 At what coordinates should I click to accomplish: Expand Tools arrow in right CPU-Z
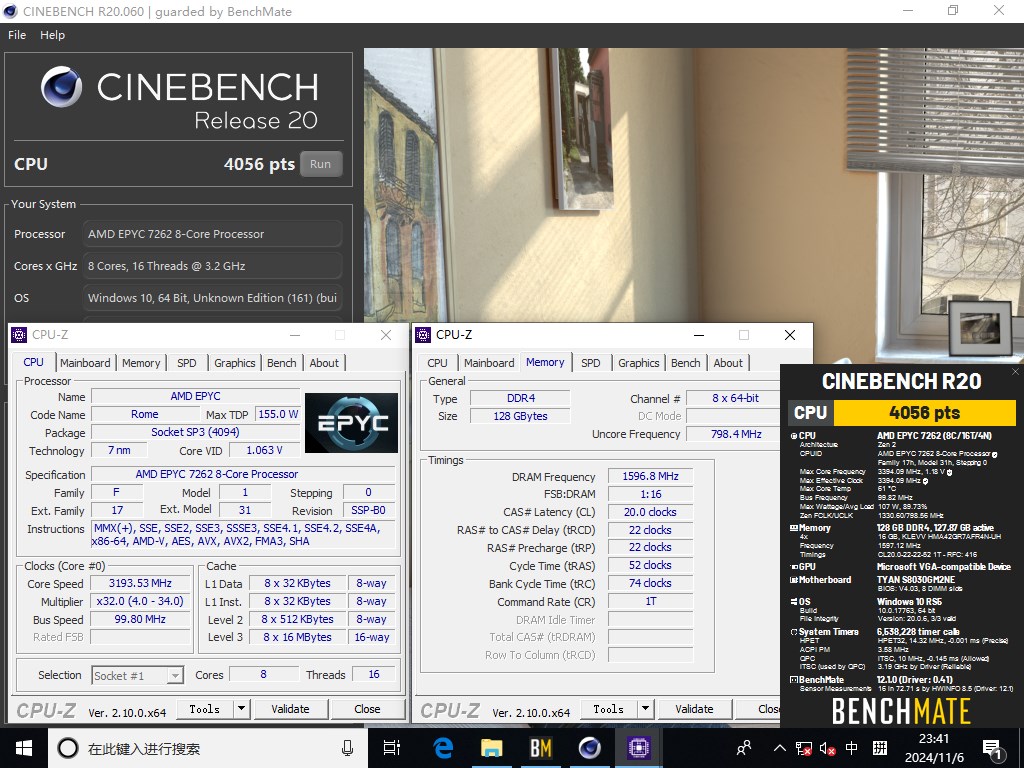click(645, 709)
